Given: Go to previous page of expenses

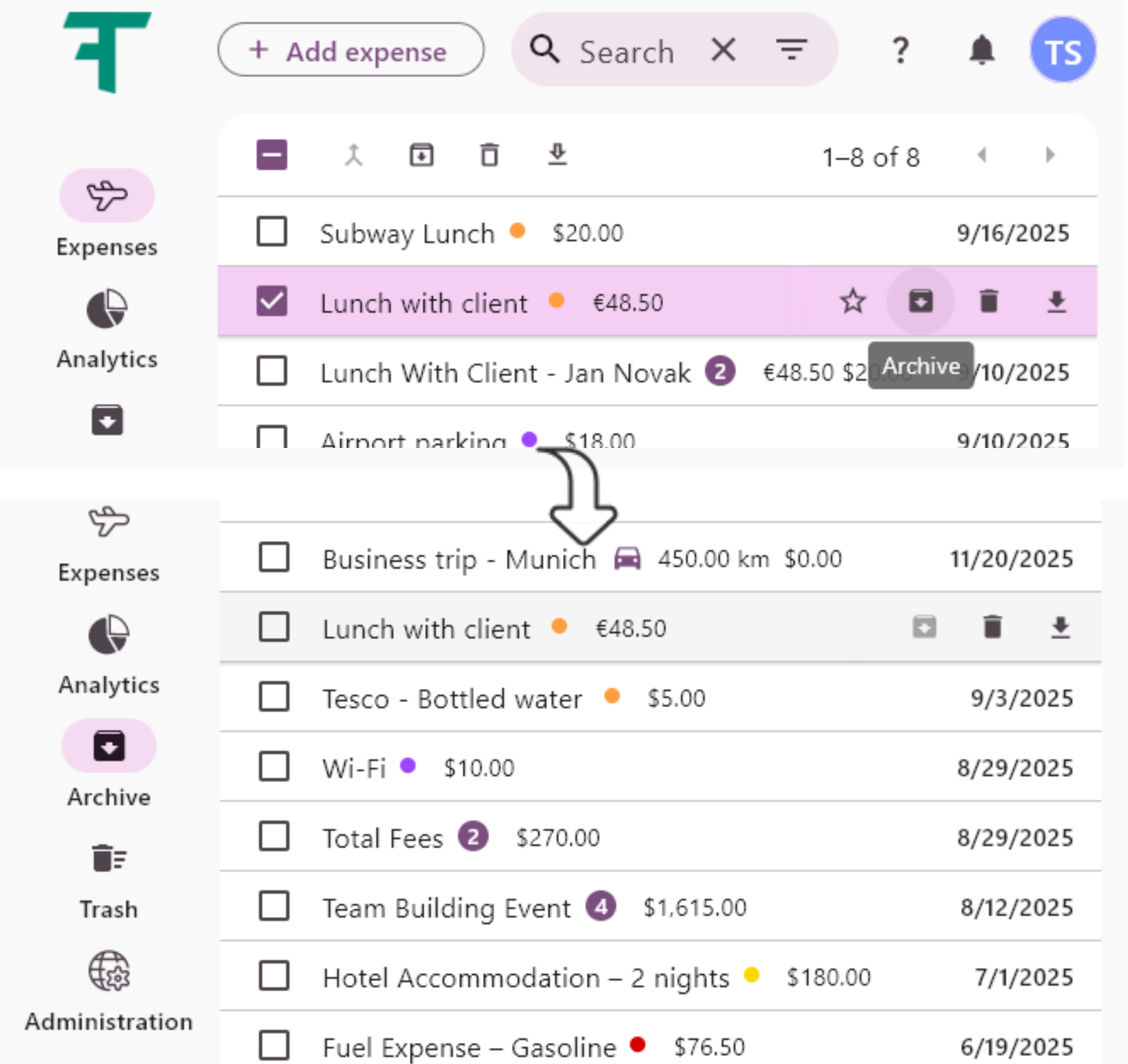Looking at the screenshot, I should (x=982, y=155).
